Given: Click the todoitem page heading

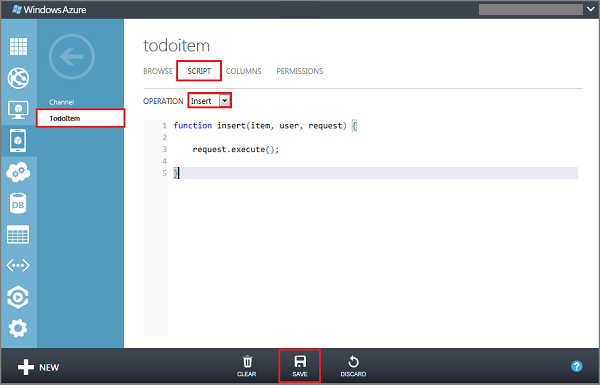Looking at the screenshot, I should click(176, 46).
